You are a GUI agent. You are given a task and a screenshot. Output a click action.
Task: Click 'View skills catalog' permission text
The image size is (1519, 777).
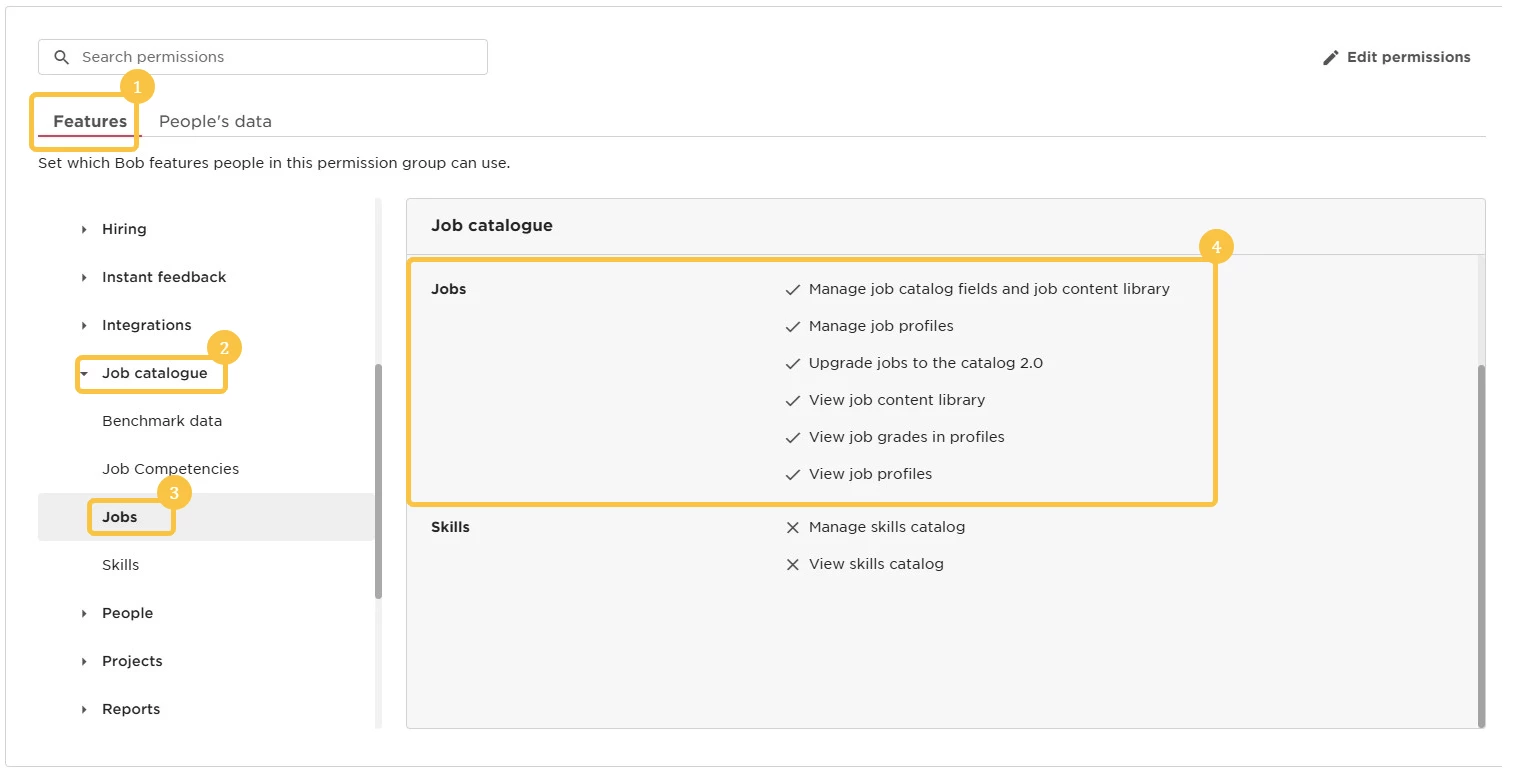coord(876,564)
